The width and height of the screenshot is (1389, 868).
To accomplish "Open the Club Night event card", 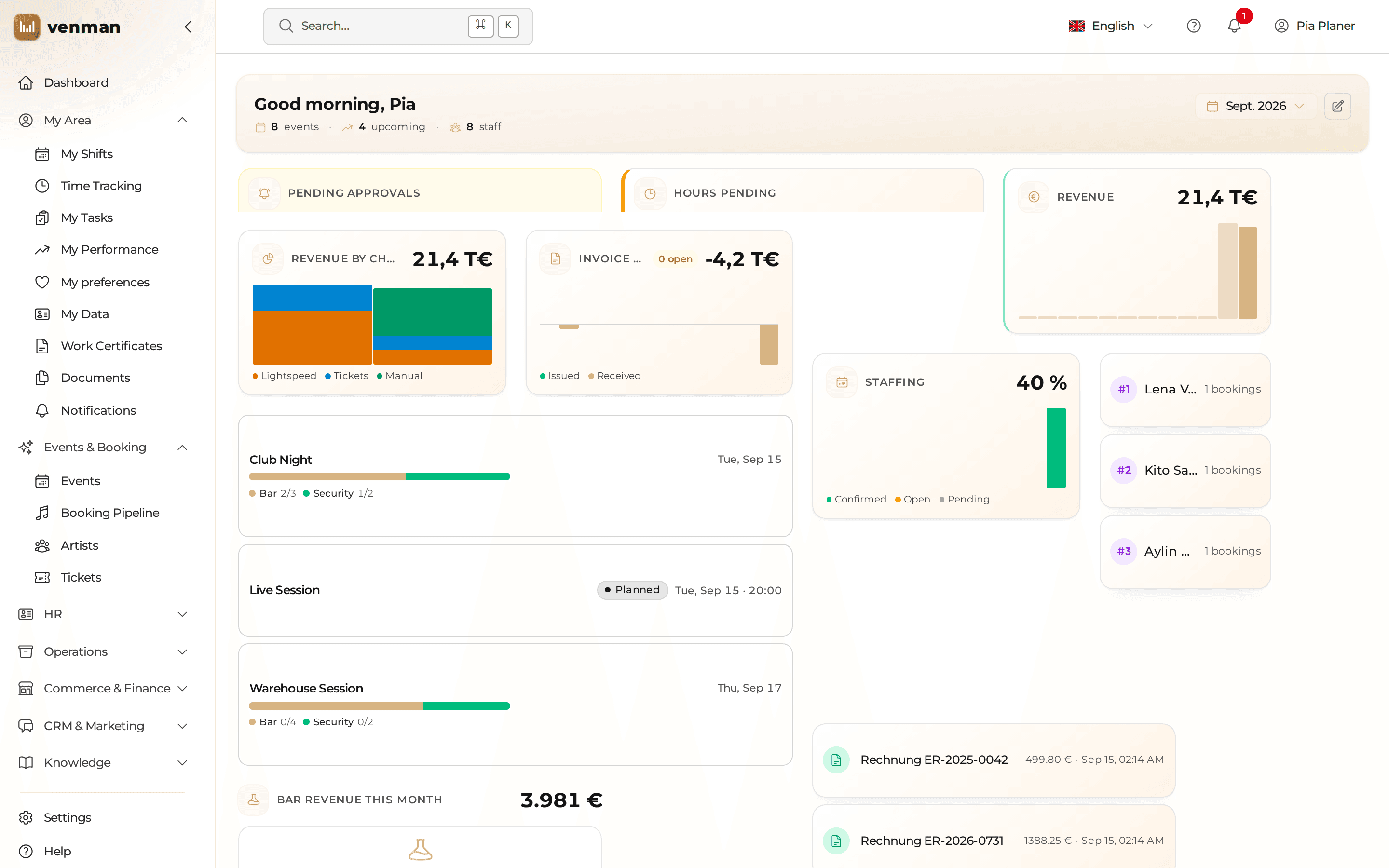I will click(516, 476).
